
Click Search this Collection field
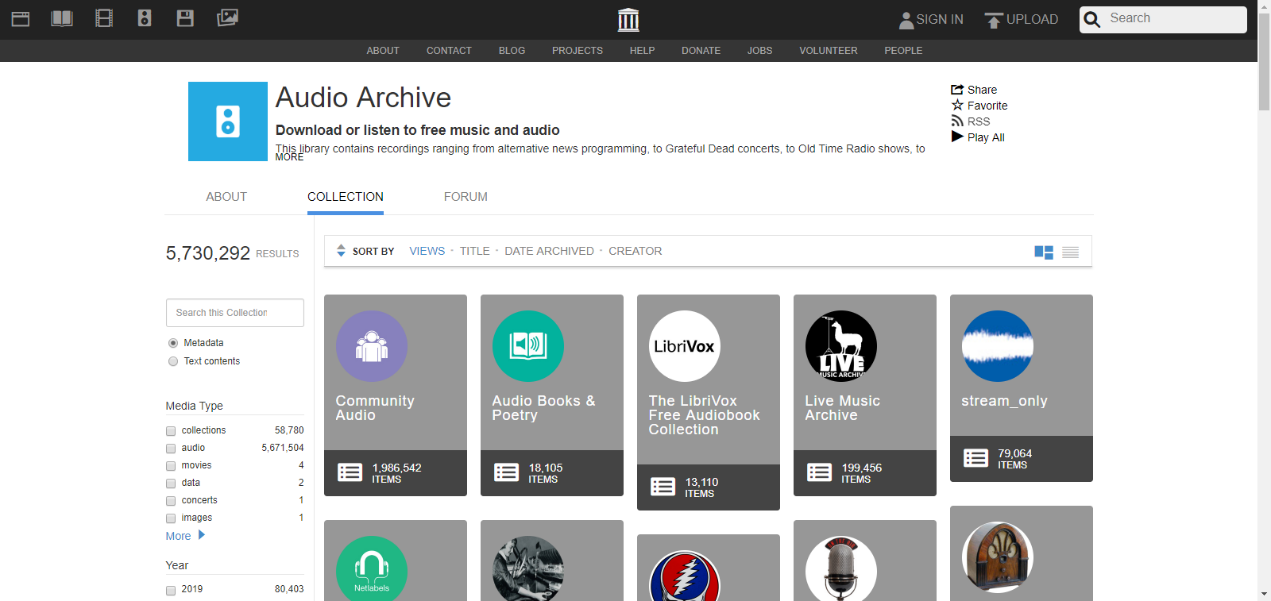[235, 312]
